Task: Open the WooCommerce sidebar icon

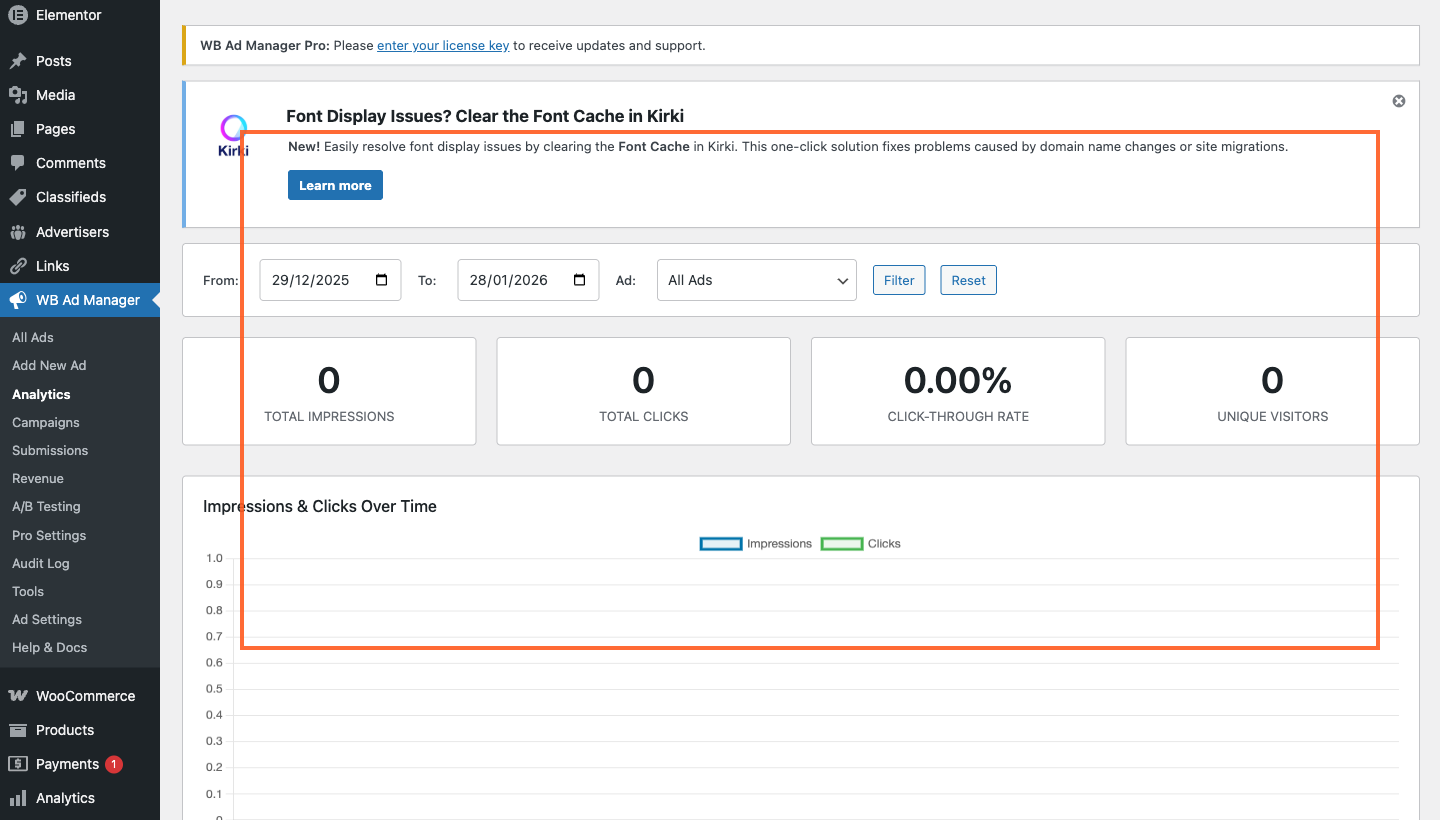Action: (x=16, y=695)
